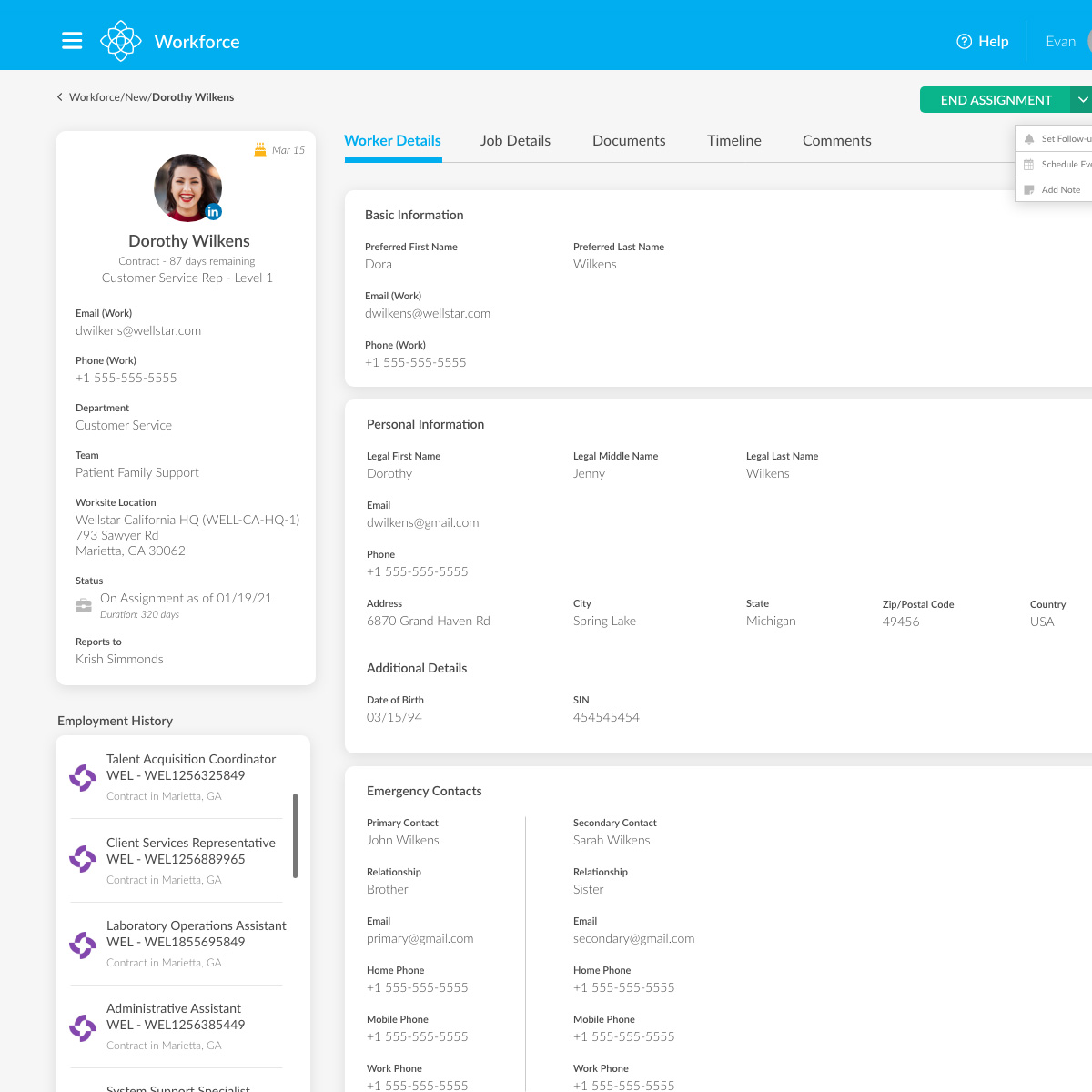Open the LinkedIn badge on profile photo
The image size is (1092, 1092).
(213, 211)
